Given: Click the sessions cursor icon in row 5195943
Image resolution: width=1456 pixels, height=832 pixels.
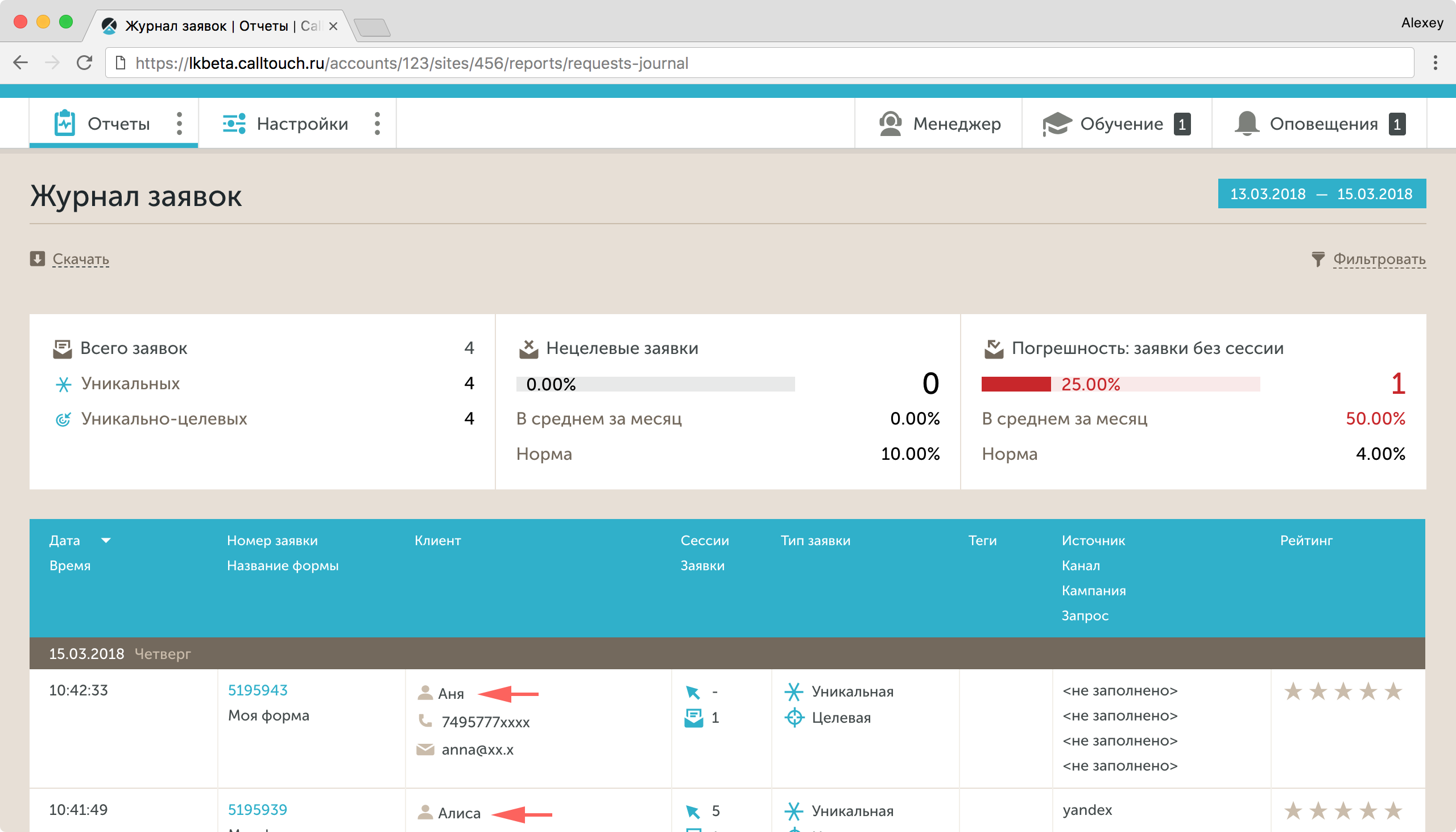Looking at the screenshot, I should click(693, 692).
